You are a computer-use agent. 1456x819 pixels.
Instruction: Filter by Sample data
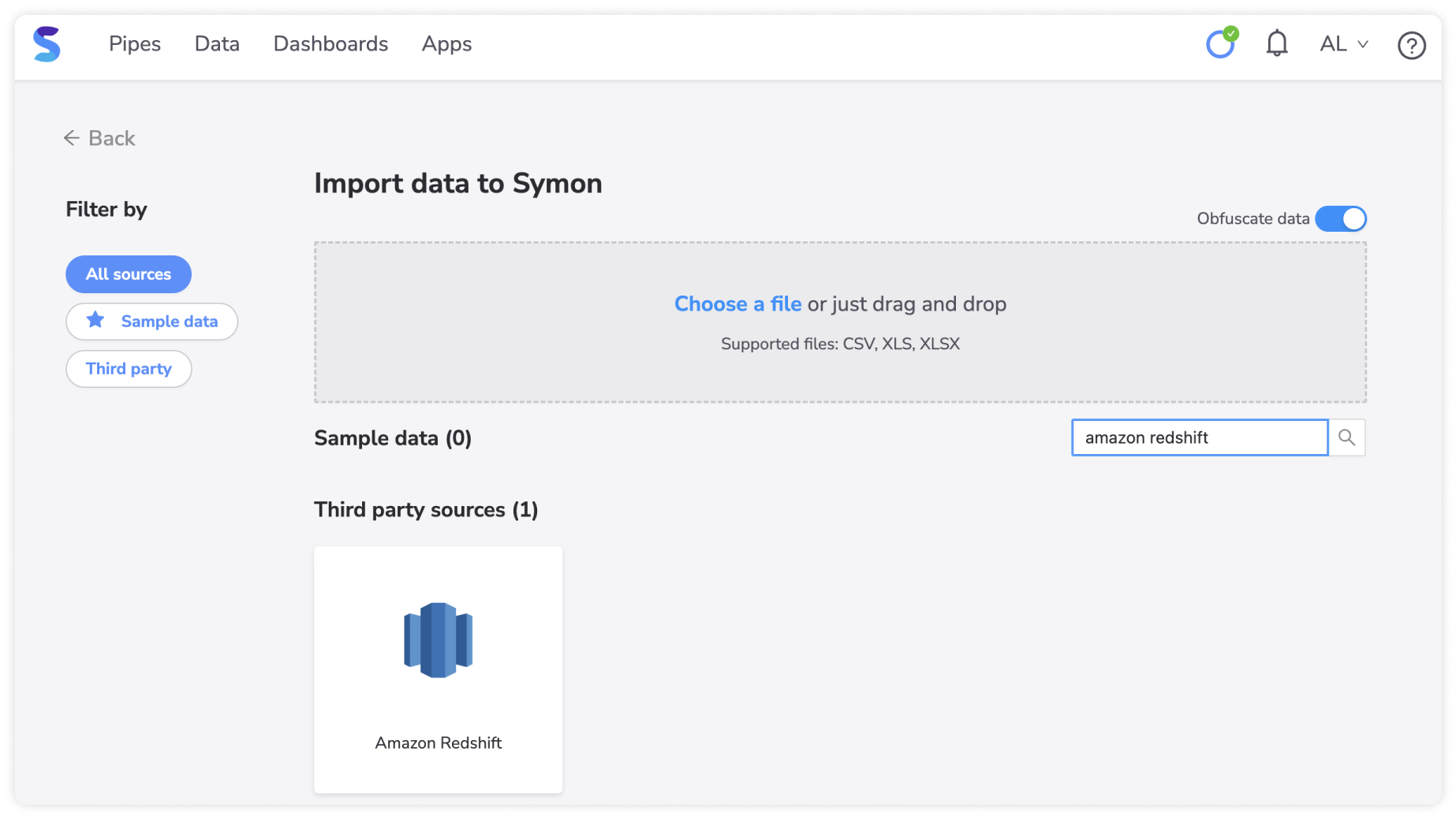click(x=151, y=322)
